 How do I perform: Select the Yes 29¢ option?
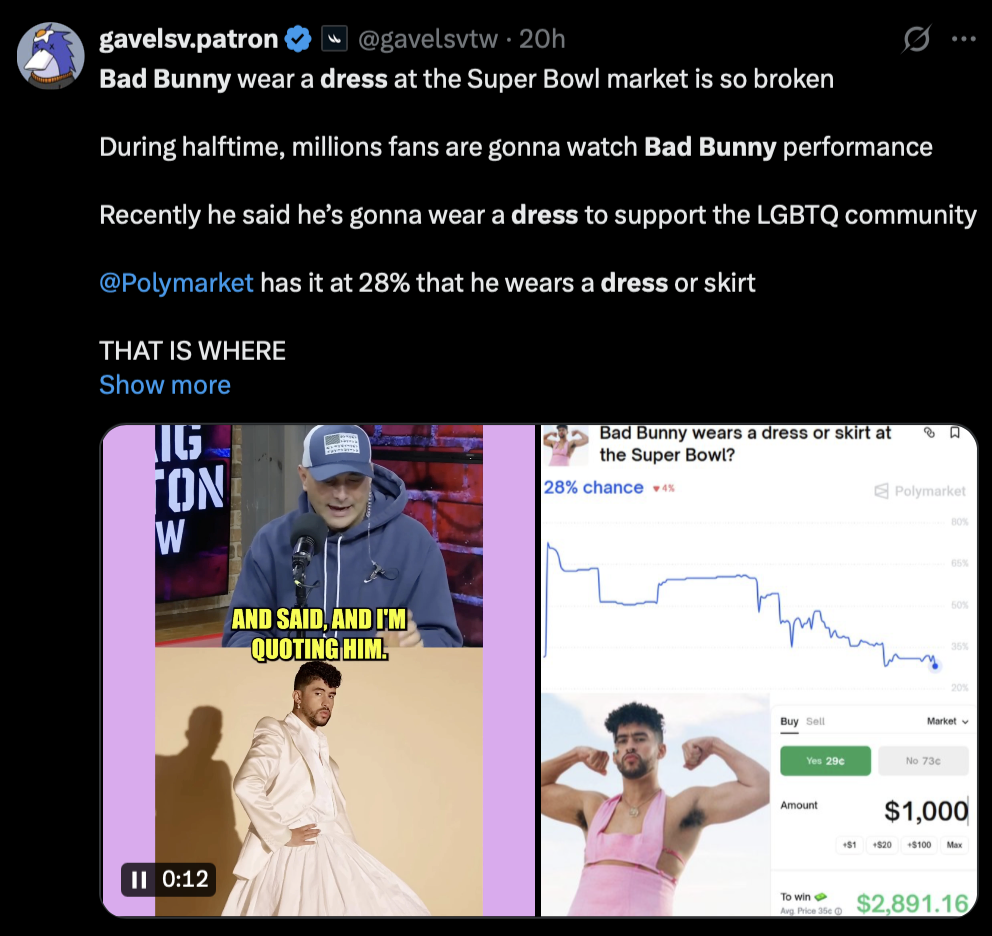(x=825, y=761)
